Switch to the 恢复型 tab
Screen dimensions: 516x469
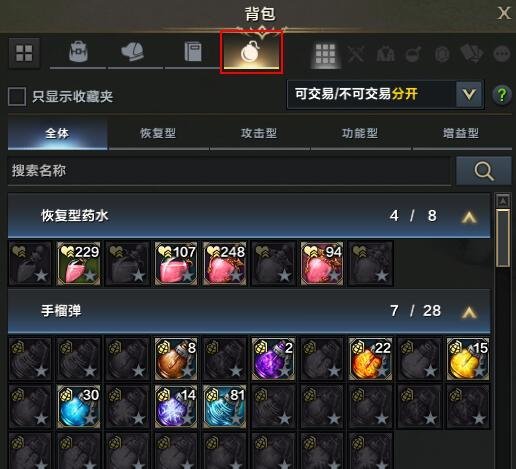point(158,134)
